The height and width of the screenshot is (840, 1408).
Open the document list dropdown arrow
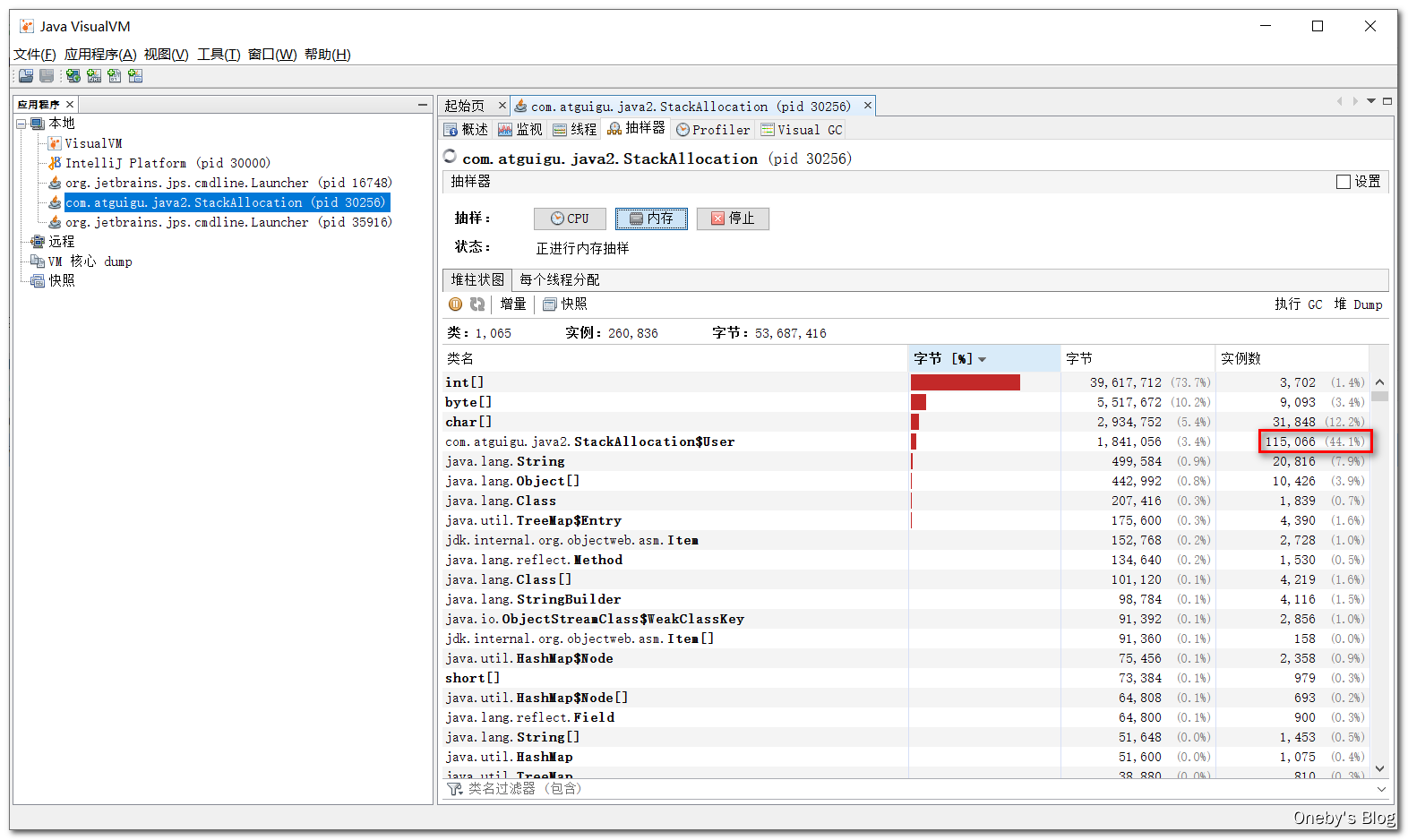coord(1371,101)
